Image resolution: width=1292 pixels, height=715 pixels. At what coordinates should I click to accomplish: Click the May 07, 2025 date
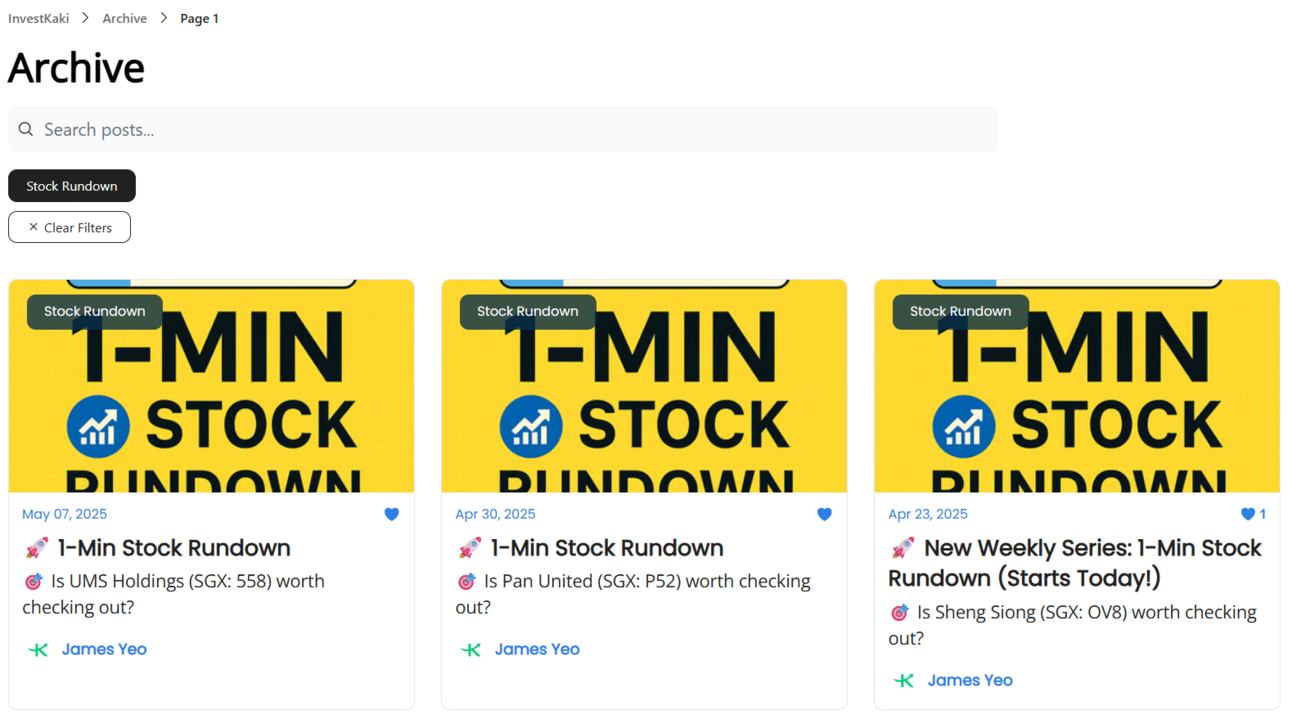pyautogui.click(x=64, y=514)
